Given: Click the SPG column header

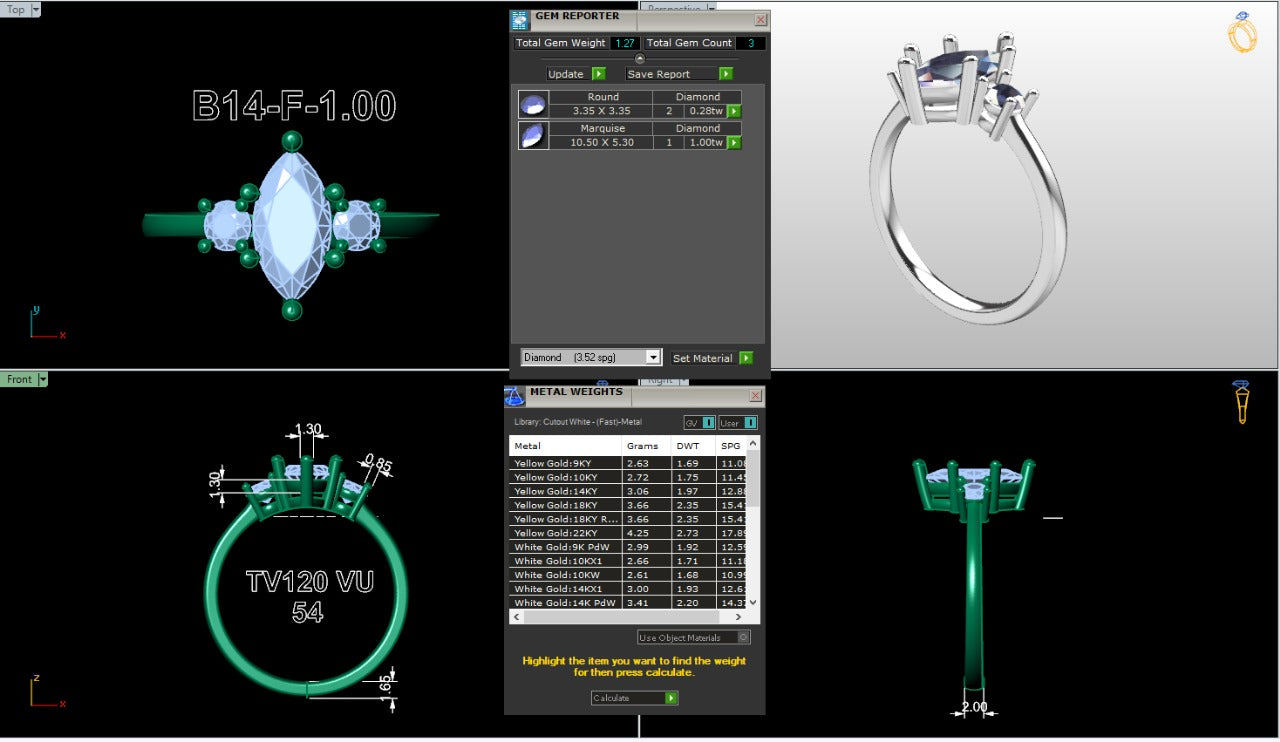Looking at the screenshot, I should click(731, 446).
